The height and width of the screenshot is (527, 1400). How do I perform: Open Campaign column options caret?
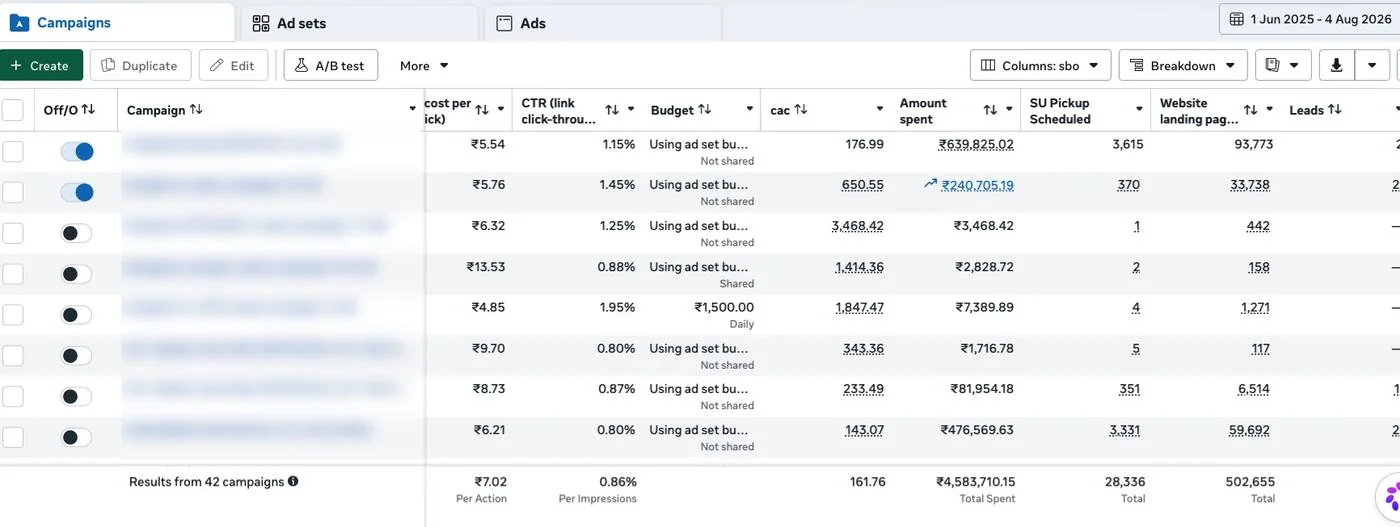pos(413,109)
